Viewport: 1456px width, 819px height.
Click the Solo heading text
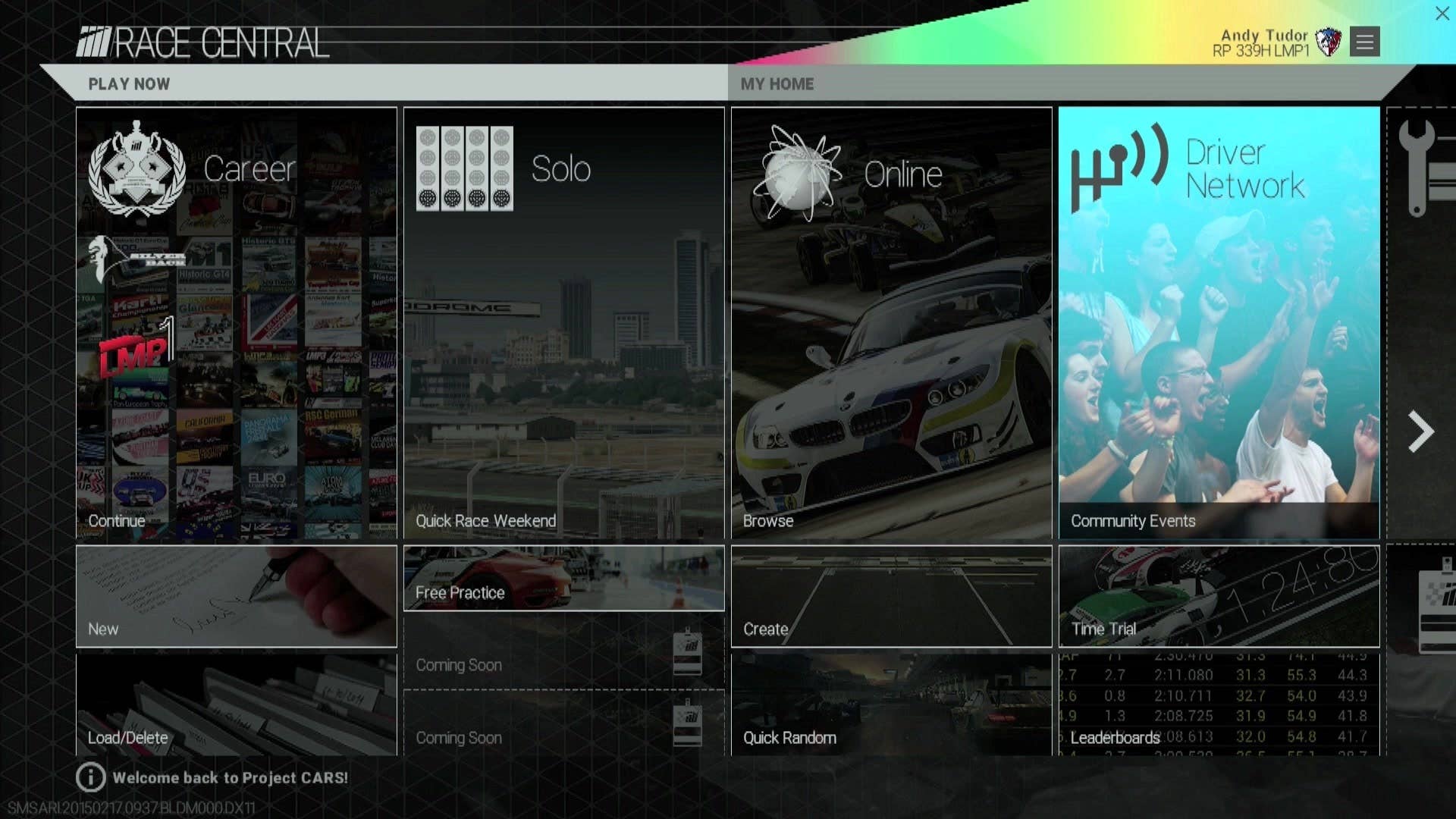tap(560, 168)
